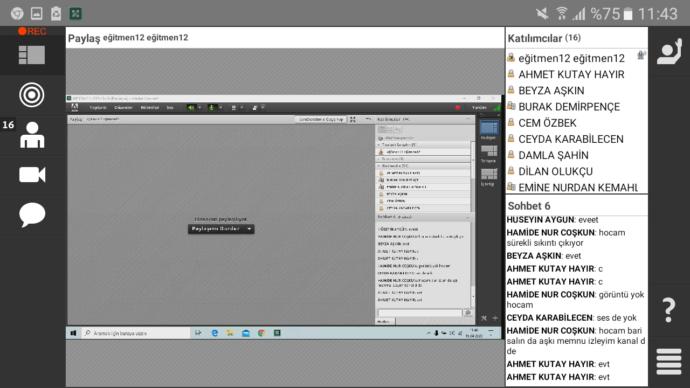
Task: Click the microphone icon in shared Connect toolbar
Action: pyautogui.click(x=211, y=107)
